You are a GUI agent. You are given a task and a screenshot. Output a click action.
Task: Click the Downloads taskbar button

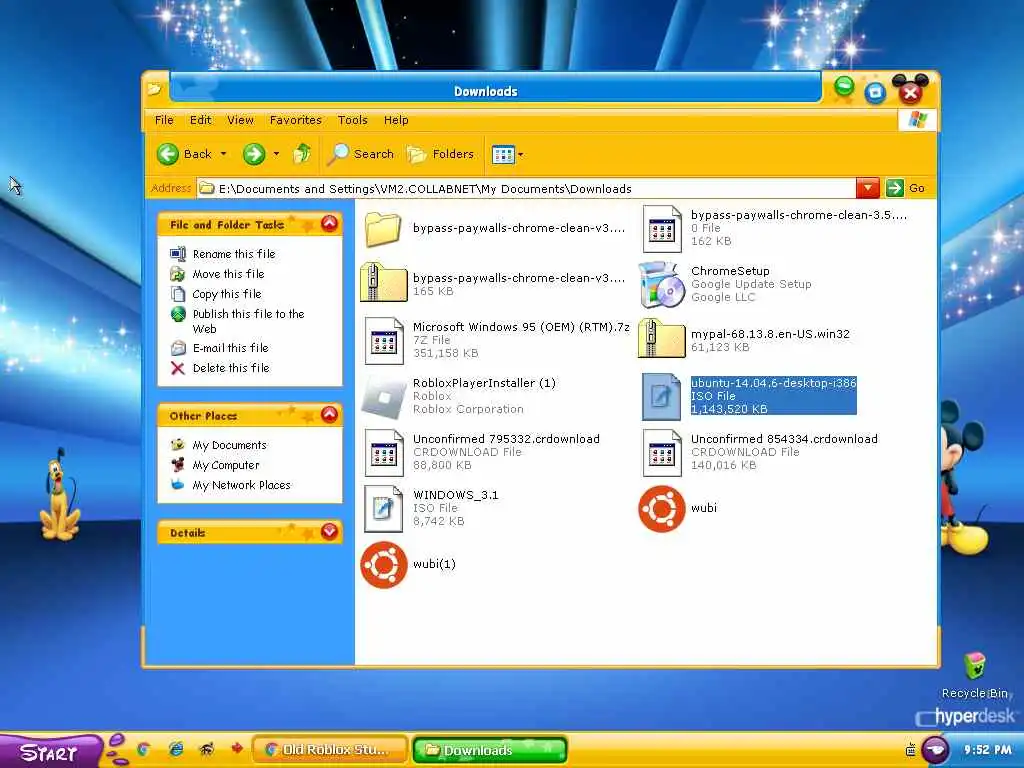[x=490, y=750]
